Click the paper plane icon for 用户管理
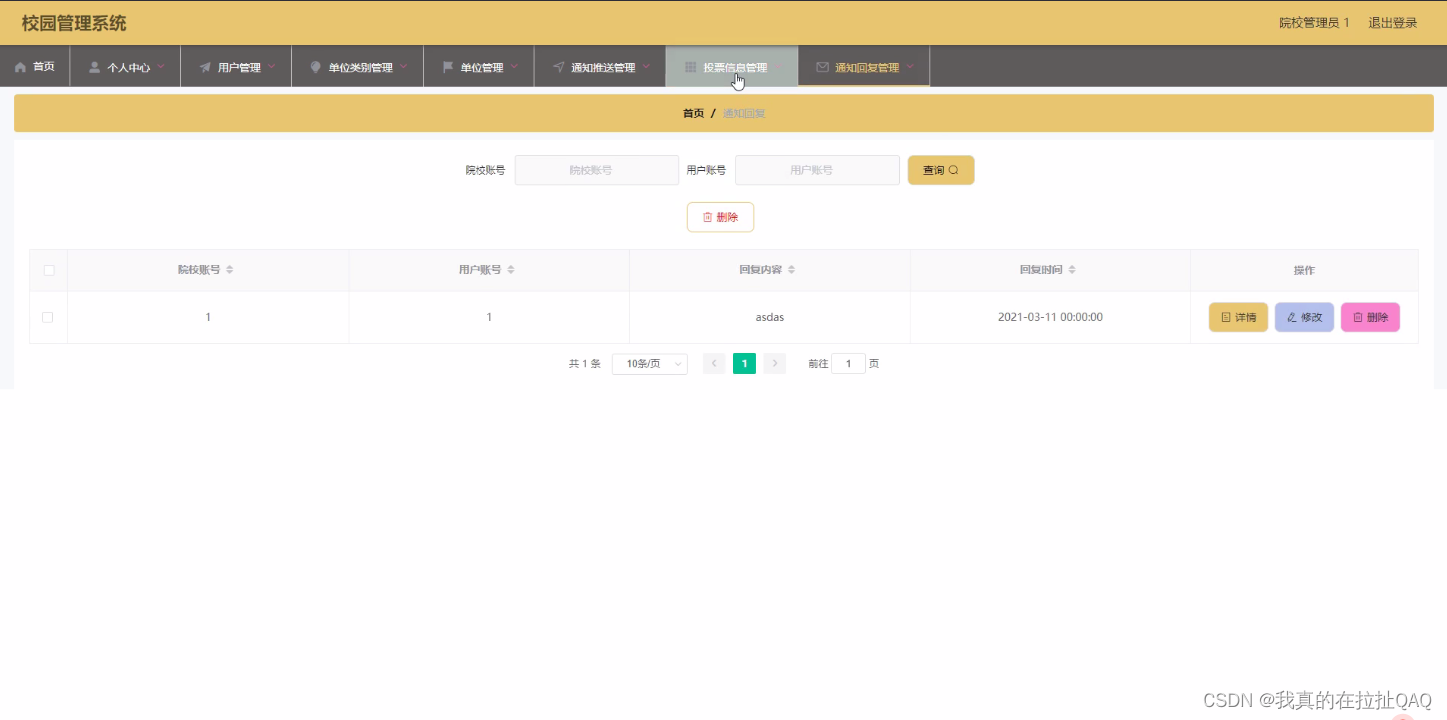 [x=205, y=67]
